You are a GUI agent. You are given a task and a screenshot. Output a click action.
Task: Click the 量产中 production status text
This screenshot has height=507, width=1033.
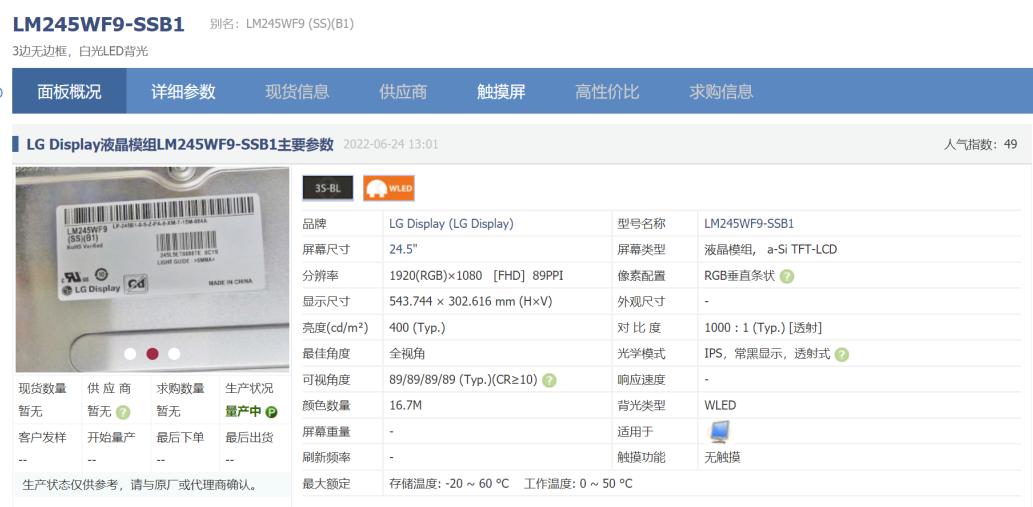point(243,412)
